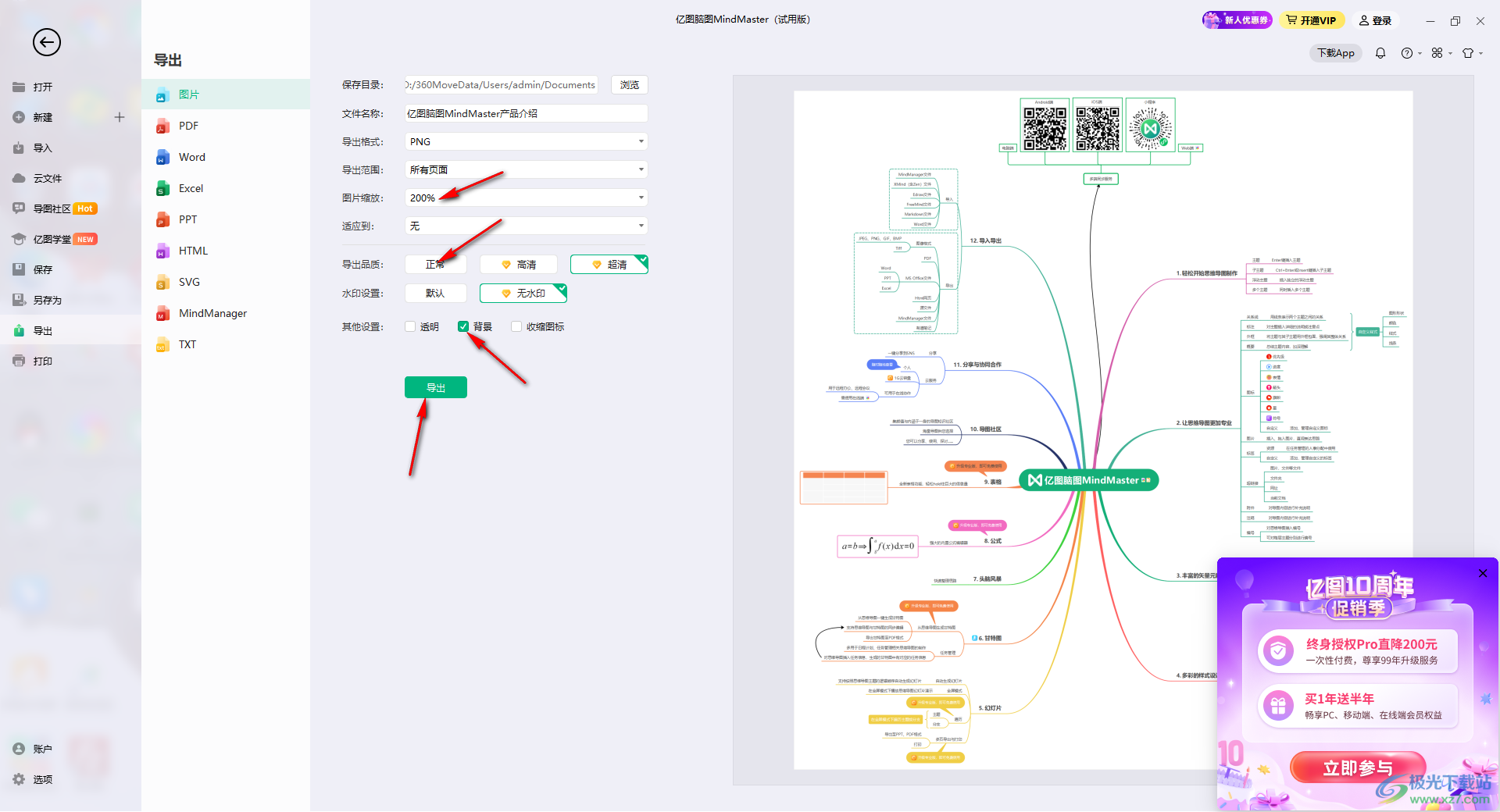Click the 文件名称 input field
This screenshot has height=812, width=1500.
tap(527, 113)
